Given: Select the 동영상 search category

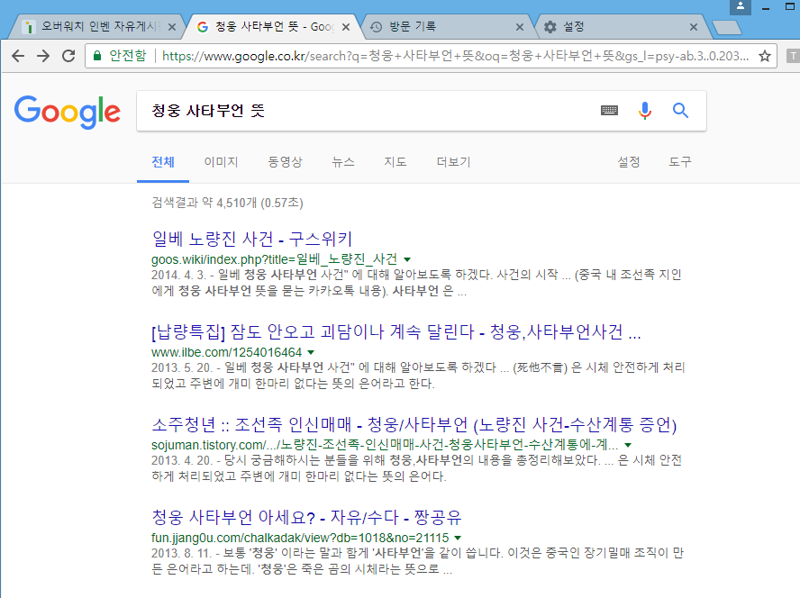Looking at the screenshot, I should 285,162.
